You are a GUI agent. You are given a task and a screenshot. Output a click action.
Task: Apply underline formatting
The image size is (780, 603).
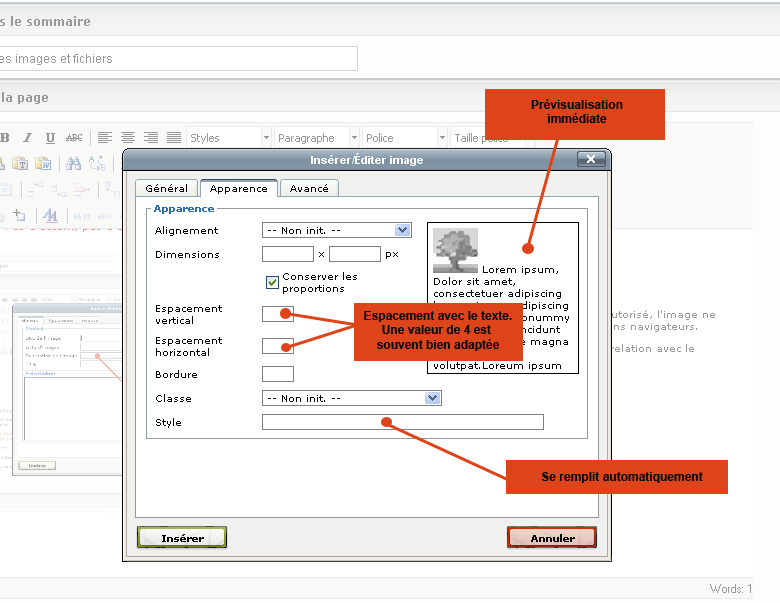point(50,138)
